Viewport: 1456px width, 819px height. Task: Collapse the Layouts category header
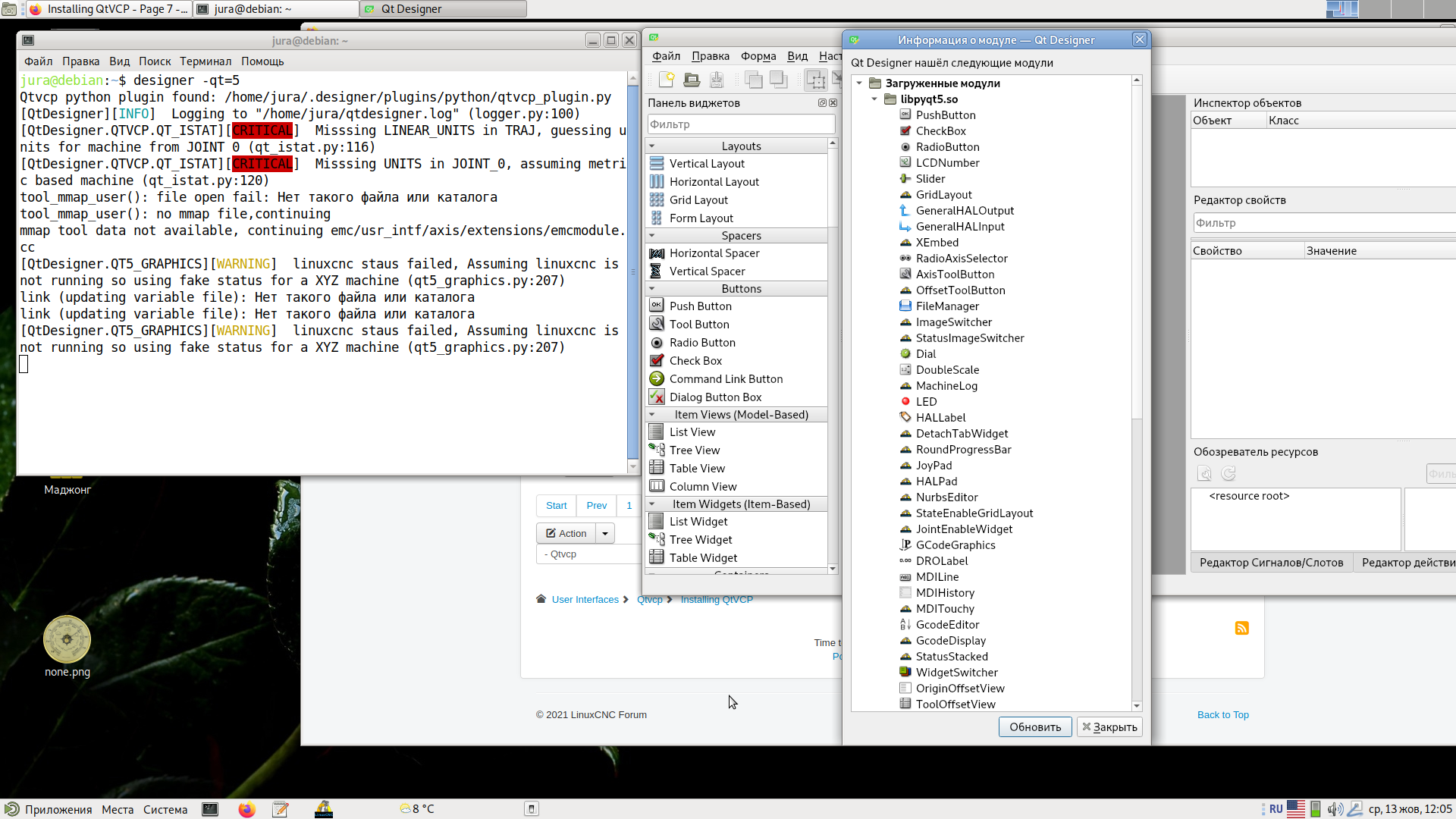coord(736,146)
